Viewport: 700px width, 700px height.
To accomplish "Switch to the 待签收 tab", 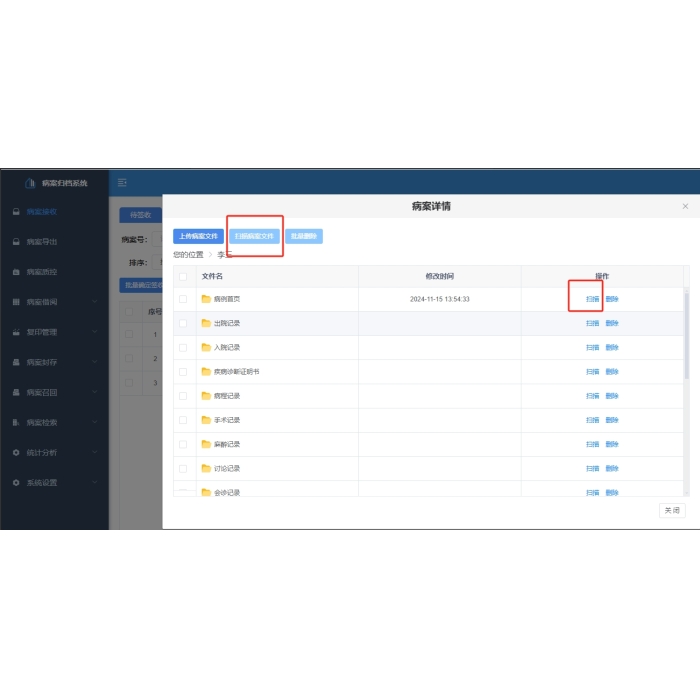I will click(x=139, y=215).
